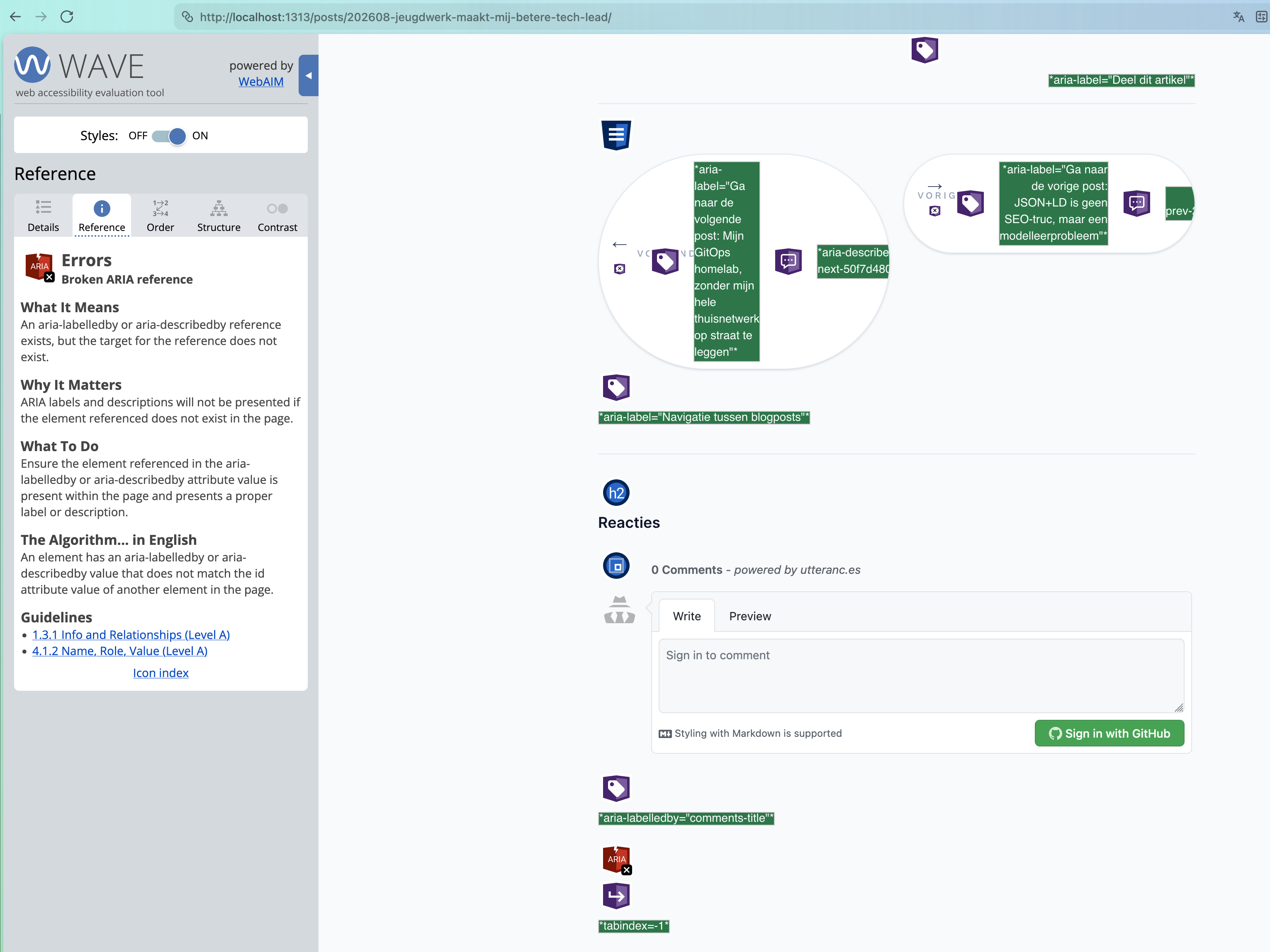
Task: Open the Icon index link
Action: (161, 673)
